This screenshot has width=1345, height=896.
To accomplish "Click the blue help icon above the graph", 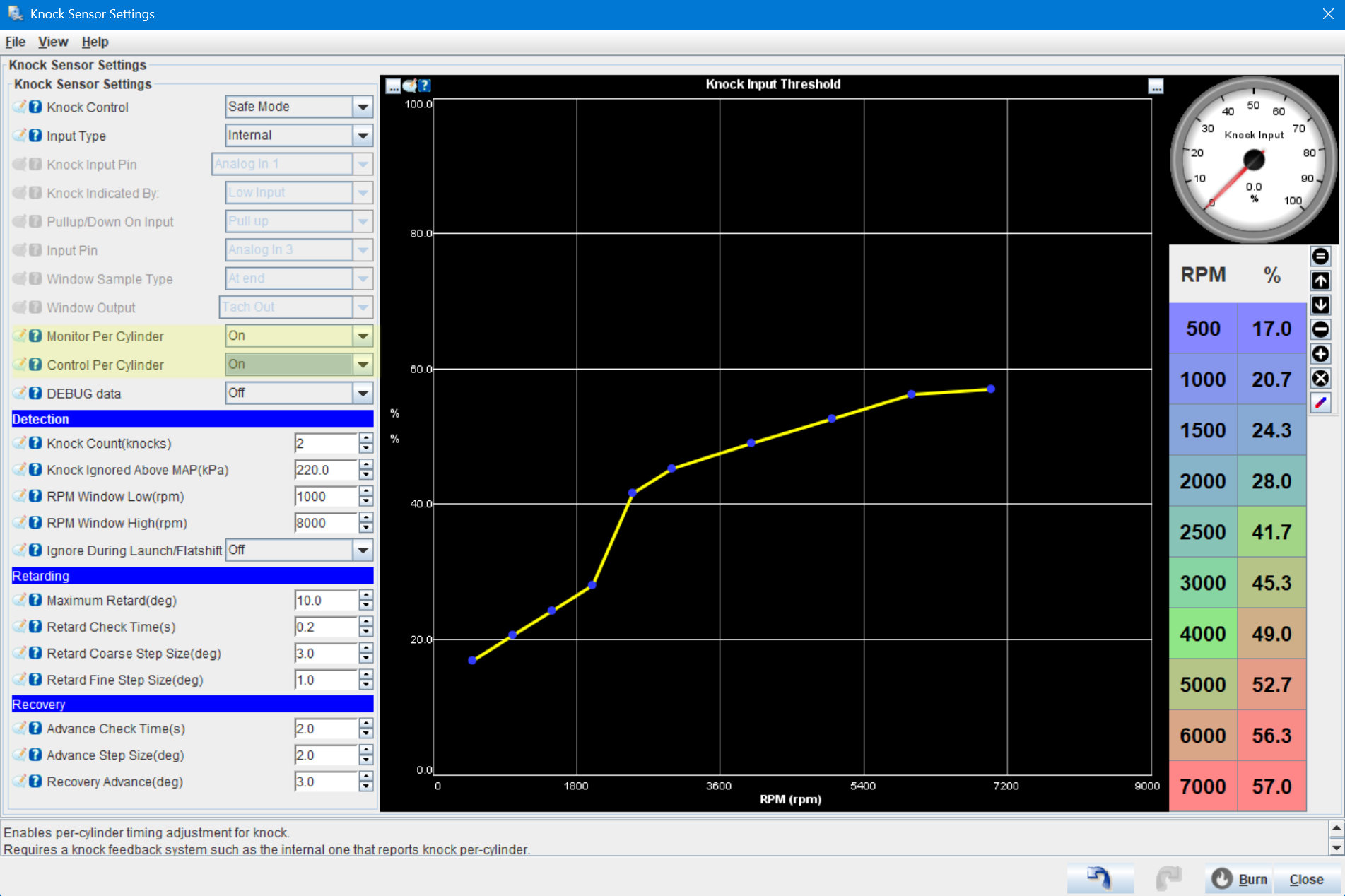I will (424, 86).
